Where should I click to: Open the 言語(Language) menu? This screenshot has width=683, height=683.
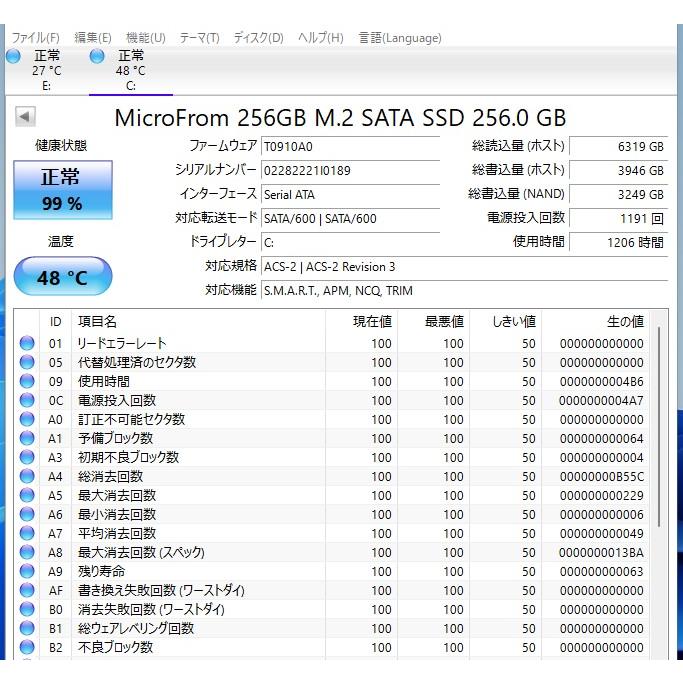(x=400, y=38)
